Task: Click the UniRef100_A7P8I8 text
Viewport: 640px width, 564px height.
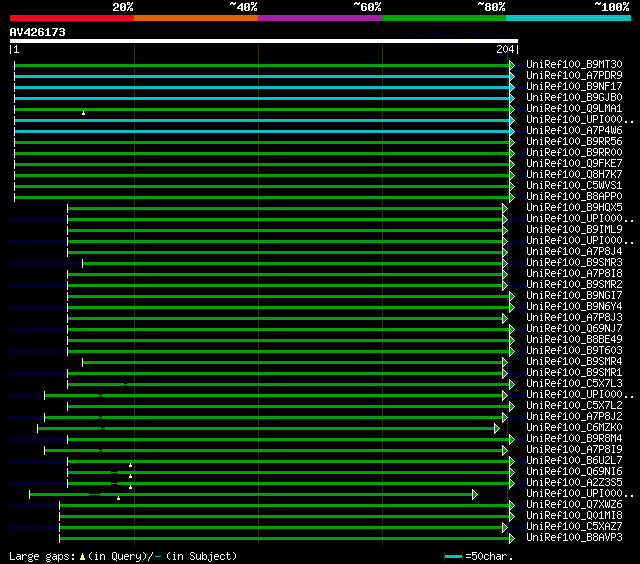Action: 574,273
